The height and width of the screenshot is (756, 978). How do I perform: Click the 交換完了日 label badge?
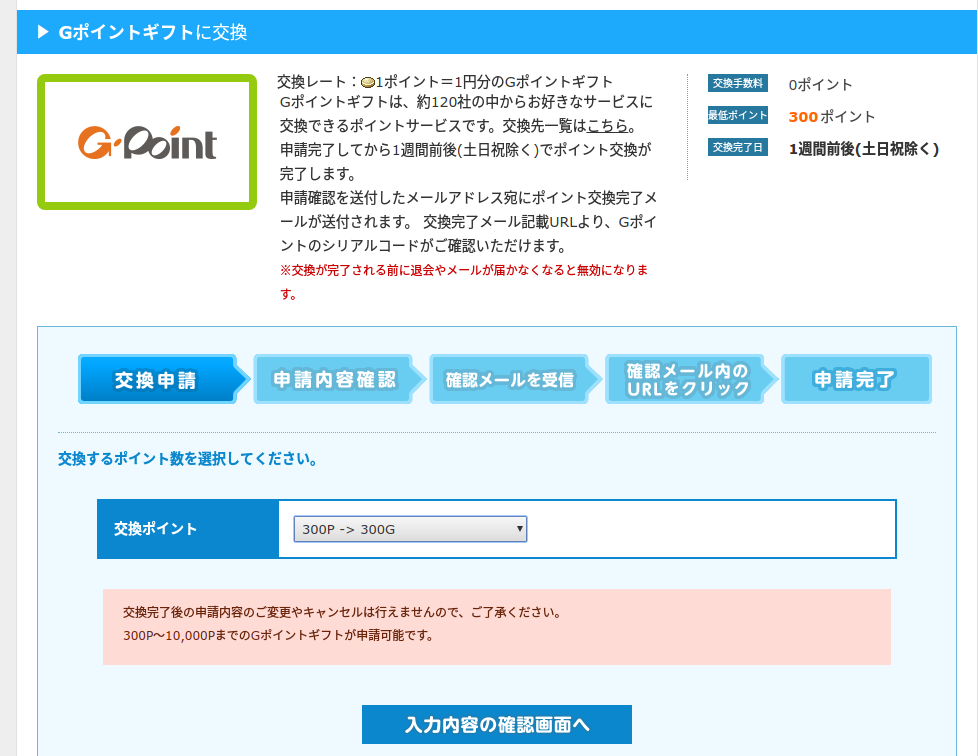click(737, 148)
